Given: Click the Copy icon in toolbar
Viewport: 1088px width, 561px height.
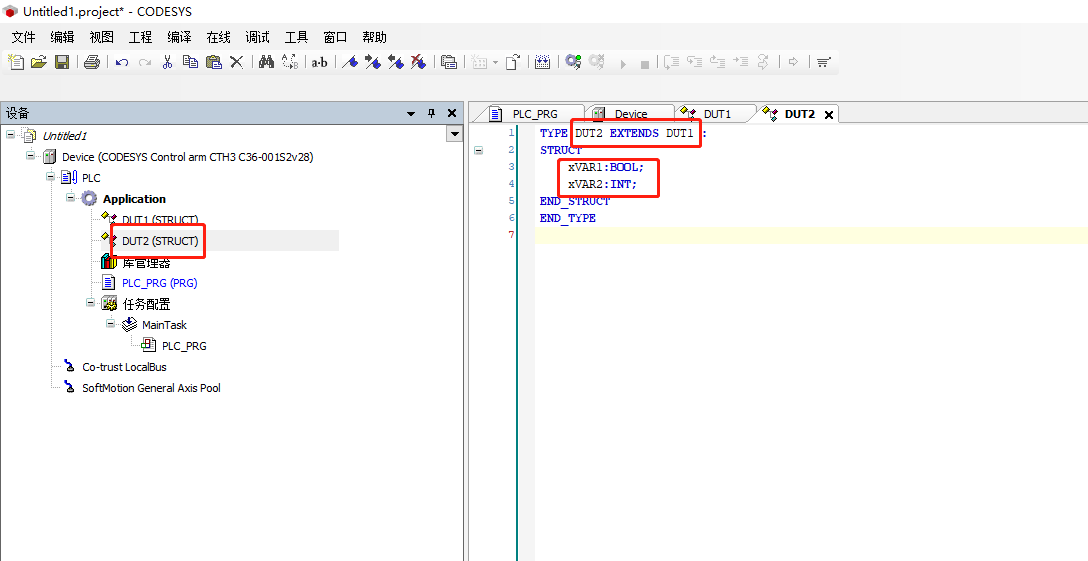Looking at the screenshot, I should [x=190, y=62].
